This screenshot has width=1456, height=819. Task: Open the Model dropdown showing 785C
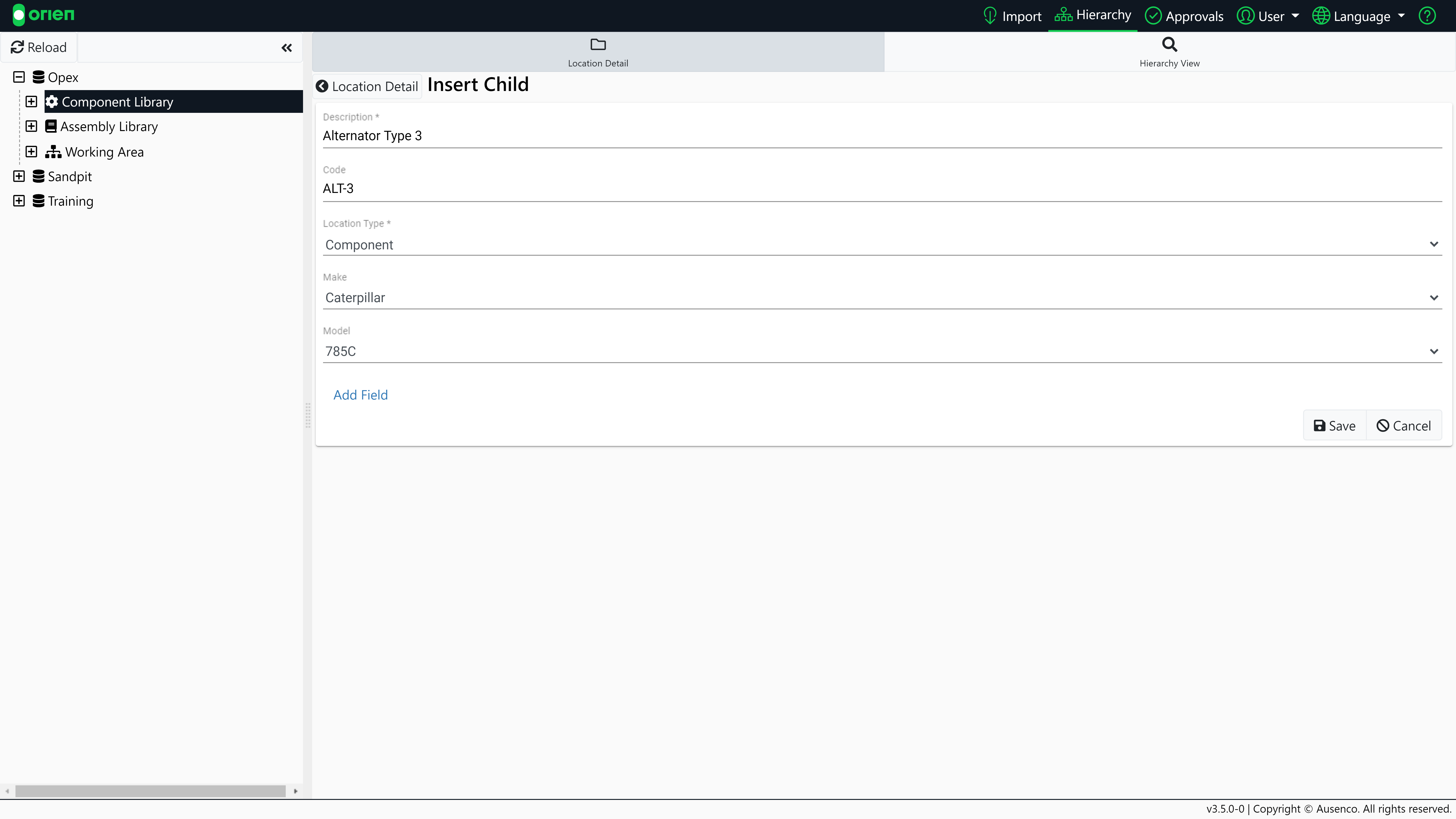pyautogui.click(x=882, y=351)
